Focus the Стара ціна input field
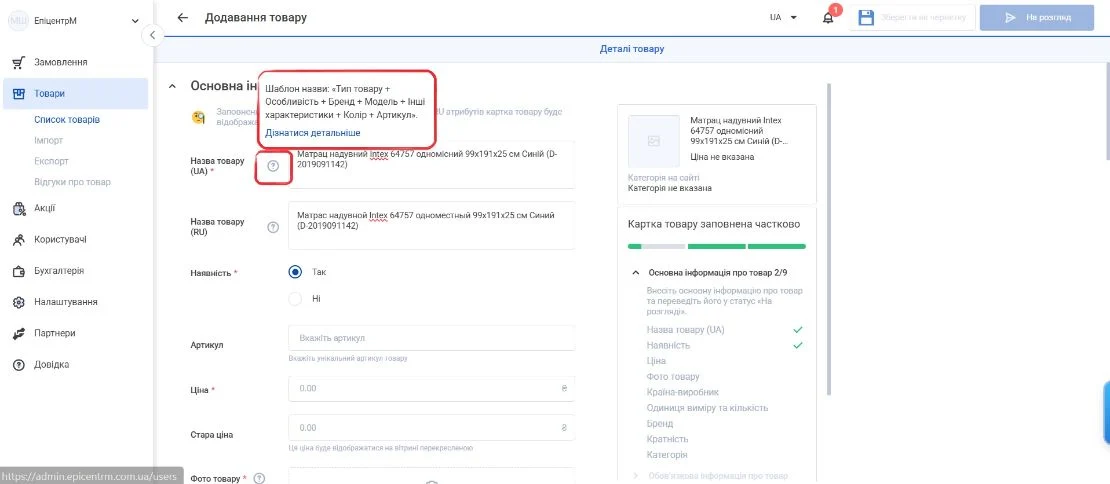 [432, 427]
